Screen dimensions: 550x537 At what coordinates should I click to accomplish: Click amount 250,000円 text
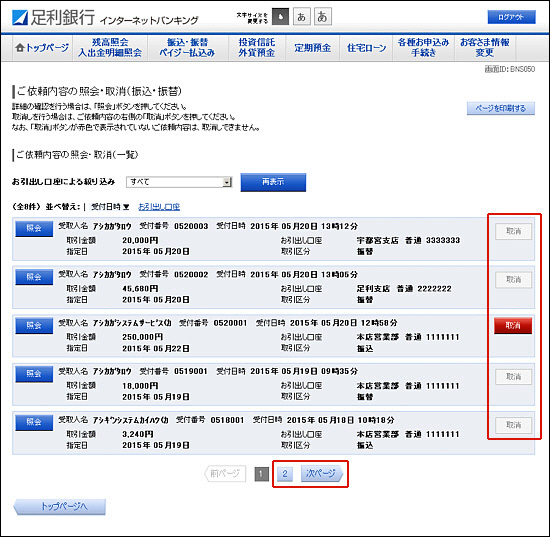[x=142, y=337]
